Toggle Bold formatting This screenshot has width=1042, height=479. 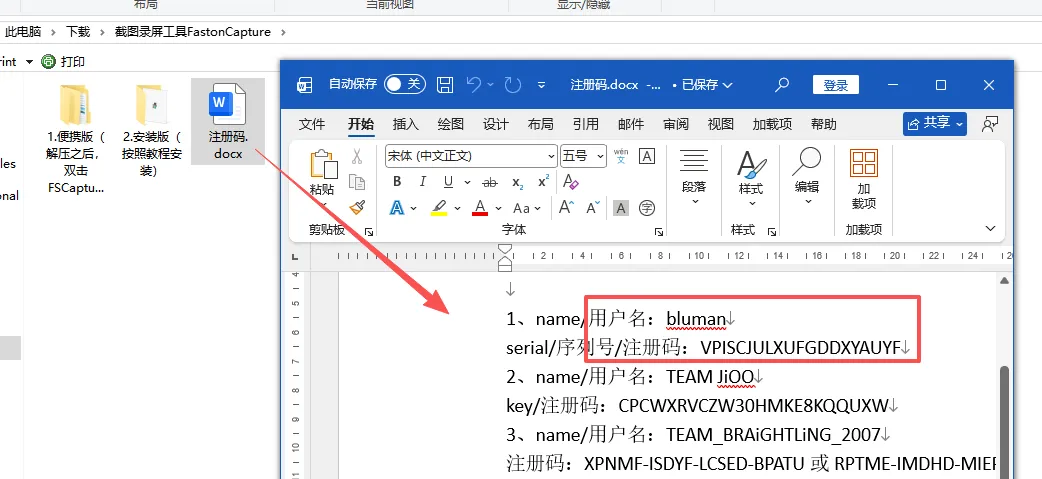point(397,182)
